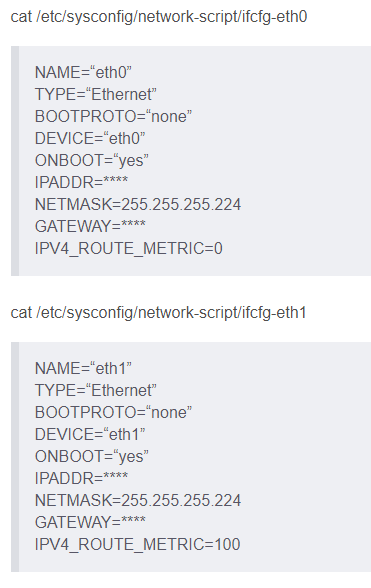Click the DEVICE="eth0" line
This screenshot has height=588, width=371.
tap(90, 138)
